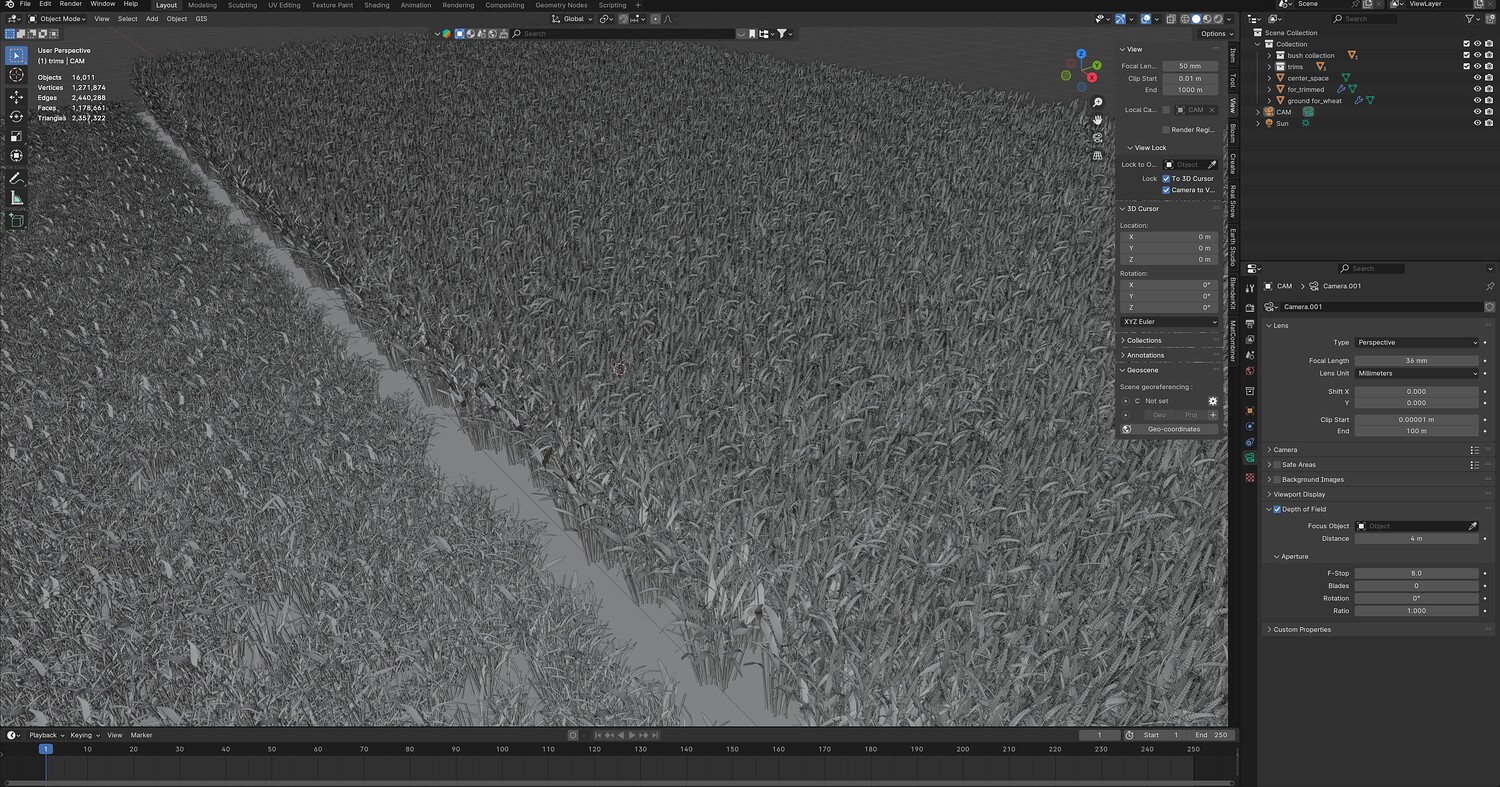Expand the Annotations panel
The image size is (1500, 787).
click(x=1145, y=355)
